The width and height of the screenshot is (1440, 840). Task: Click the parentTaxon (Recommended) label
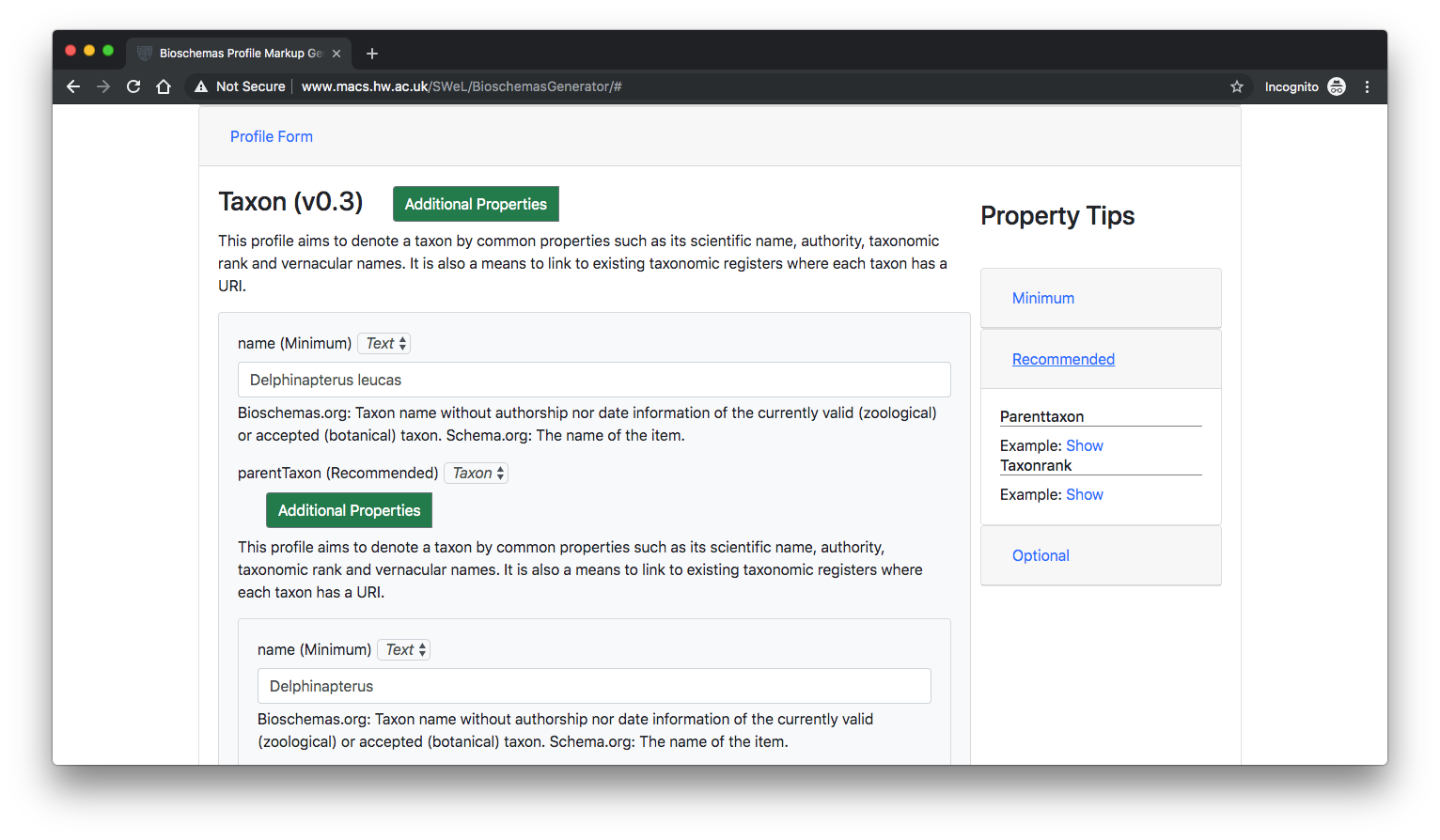click(338, 473)
